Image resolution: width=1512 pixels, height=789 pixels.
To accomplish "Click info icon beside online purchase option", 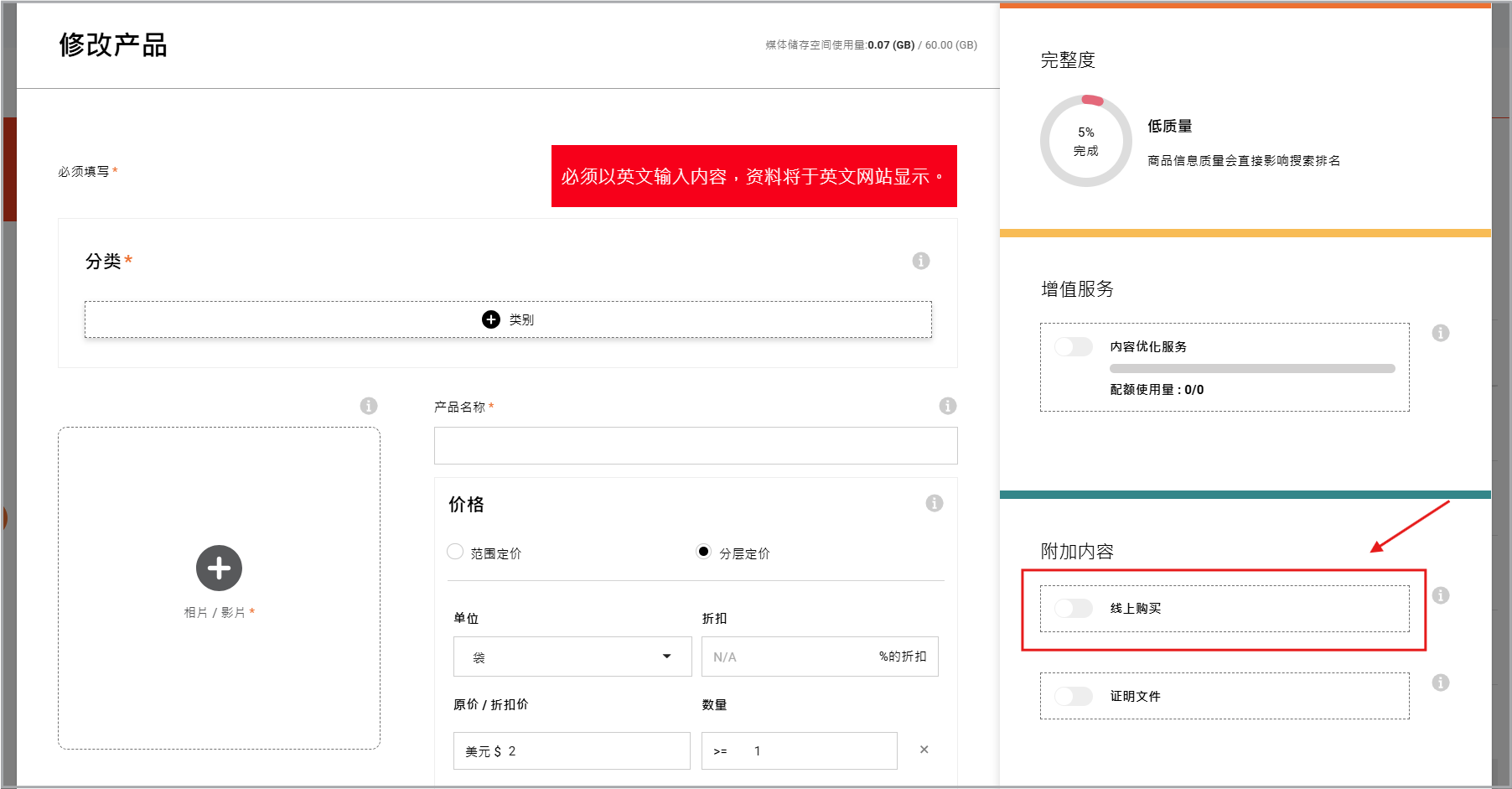I will click(1441, 595).
